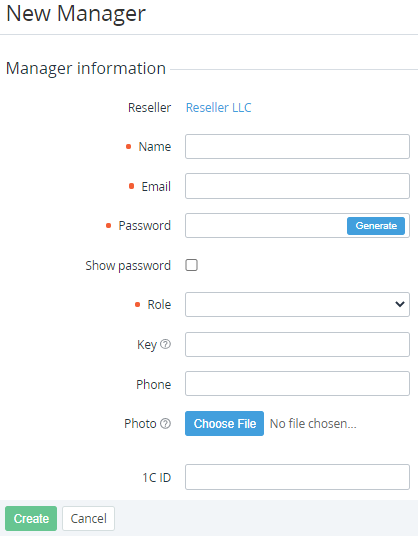Click the Role field label
The image size is (418, 539).
pyautogui.click(x=159, y=305)
